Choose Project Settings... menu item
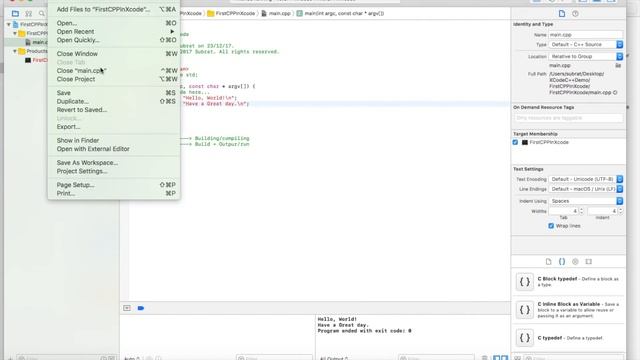640x360 pixels. [114, 171]
